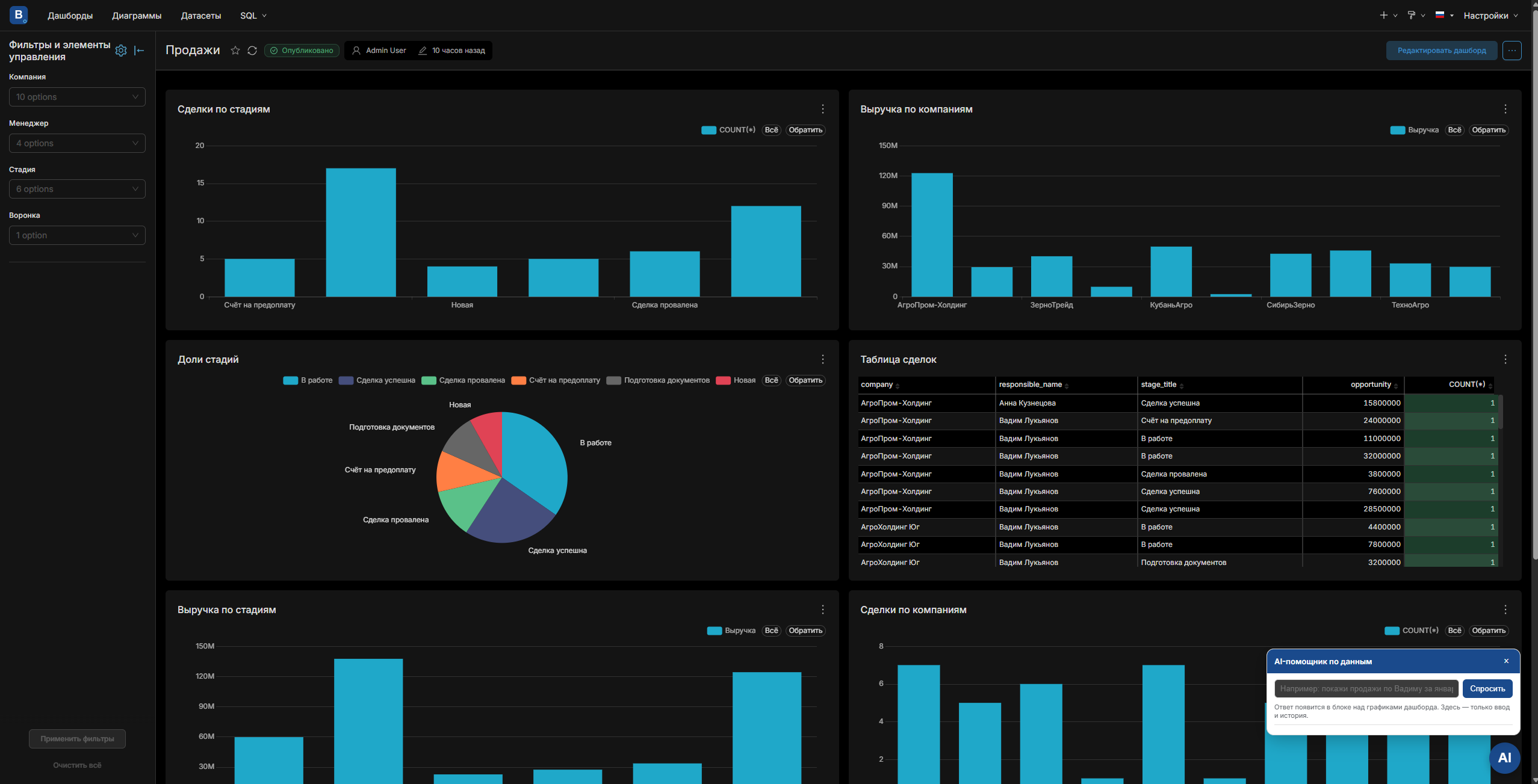Open the three-dot menu next to Редактировать дашборд
Screen dimensions: 1538x784
(x=1512, y=51)
